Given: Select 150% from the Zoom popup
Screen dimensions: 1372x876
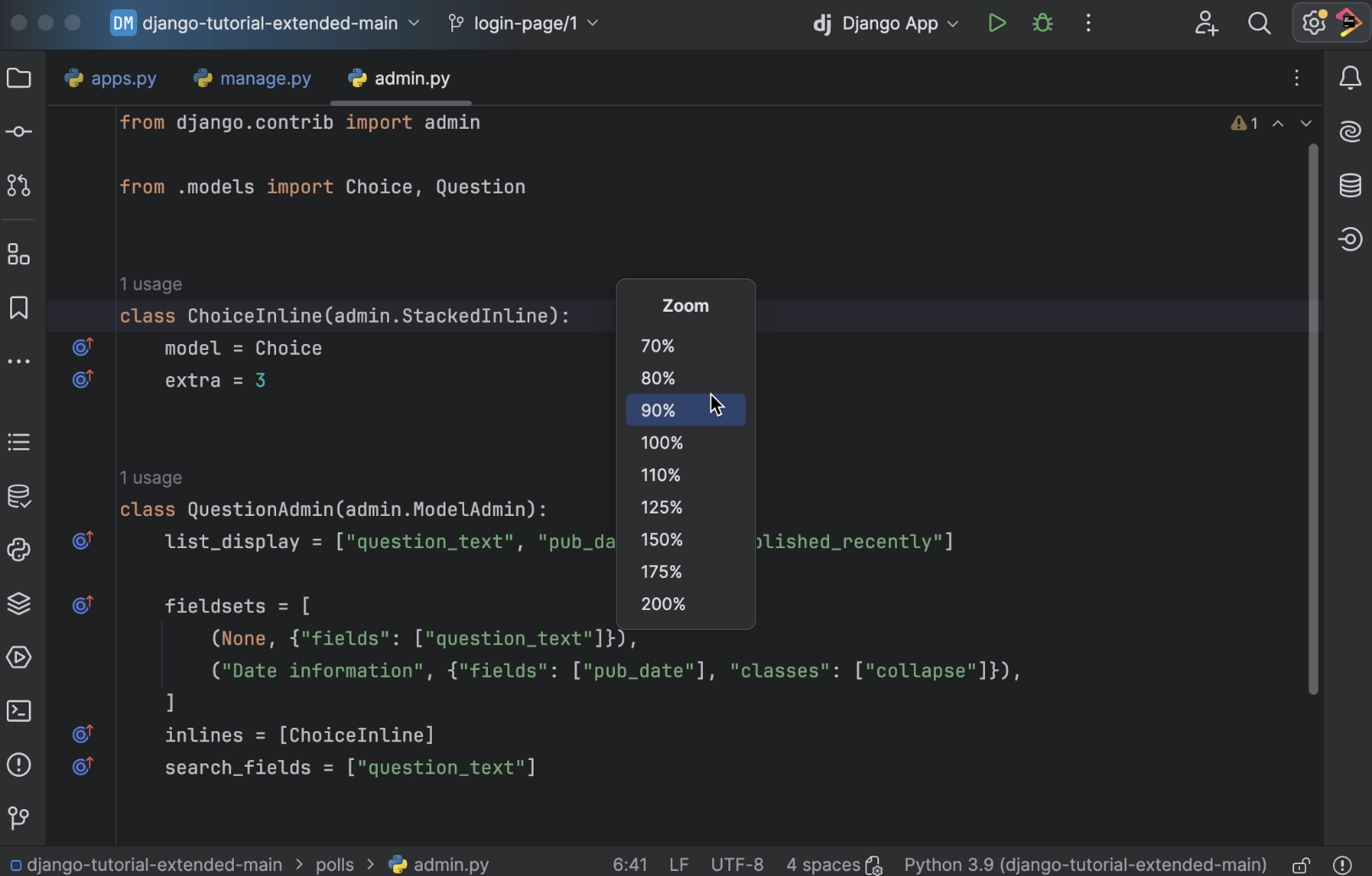Looking at the screenshot, I should pyautogui.click(x=661, y=540).
